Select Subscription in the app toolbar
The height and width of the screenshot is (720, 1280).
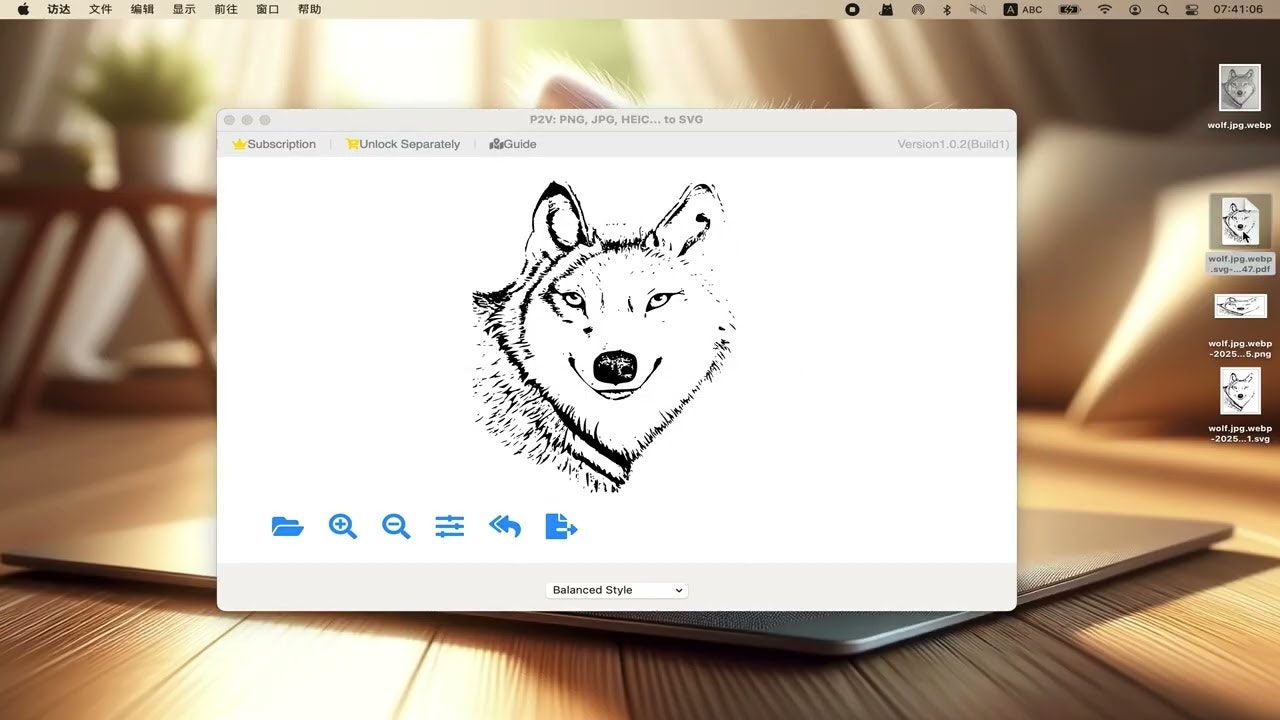coord(280,144)
